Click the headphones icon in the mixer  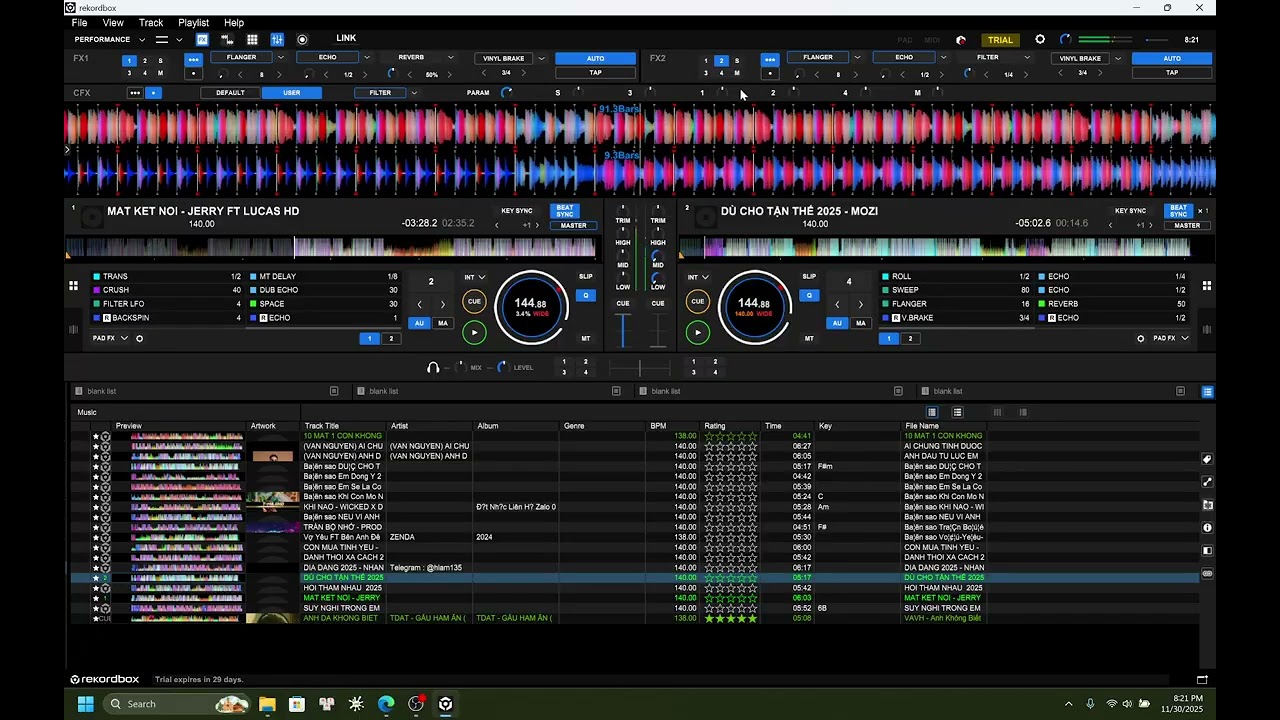(x=433, y=368)
